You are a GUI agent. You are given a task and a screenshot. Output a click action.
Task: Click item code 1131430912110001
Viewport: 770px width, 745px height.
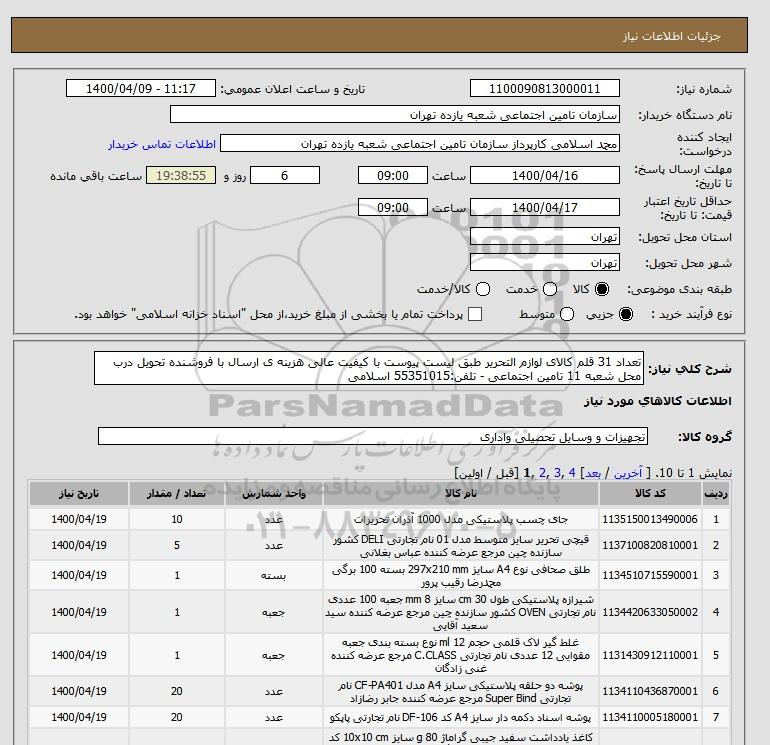coord(650,655)
